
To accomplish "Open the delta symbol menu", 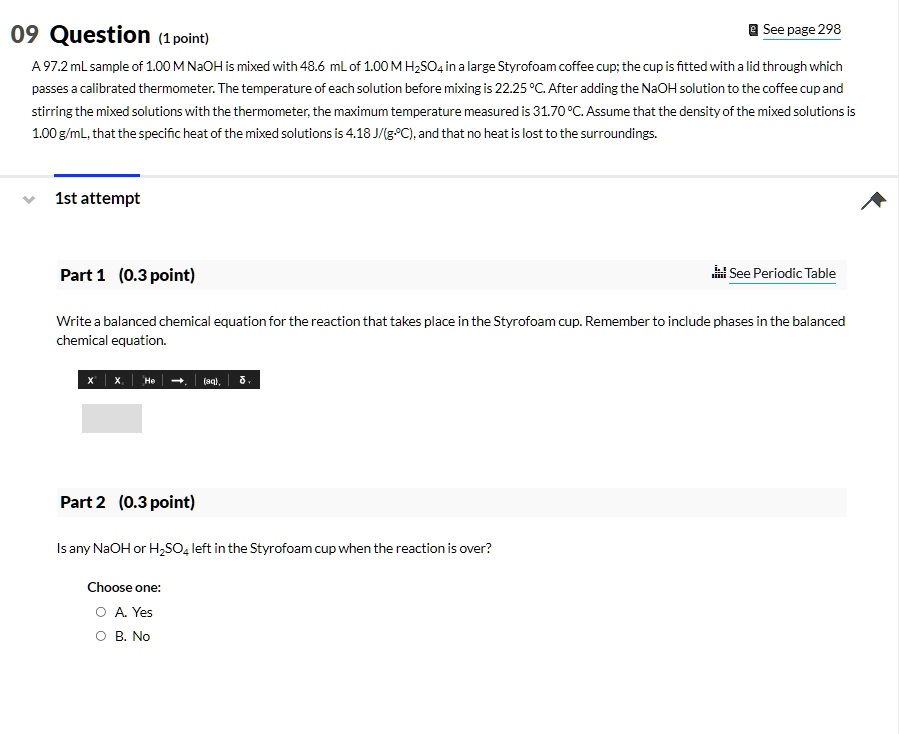I will (x=244, y=381).
